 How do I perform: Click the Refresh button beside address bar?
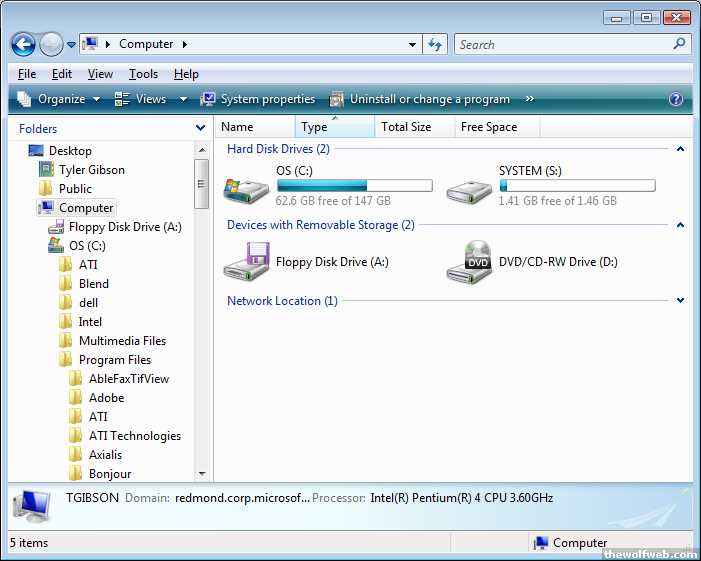[x=435, y=44]
